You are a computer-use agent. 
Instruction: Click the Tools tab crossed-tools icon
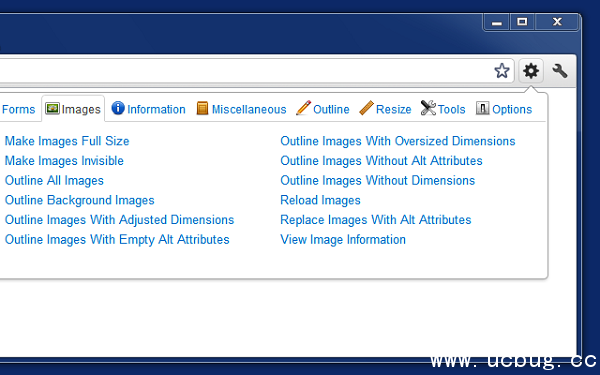(428, 108)
